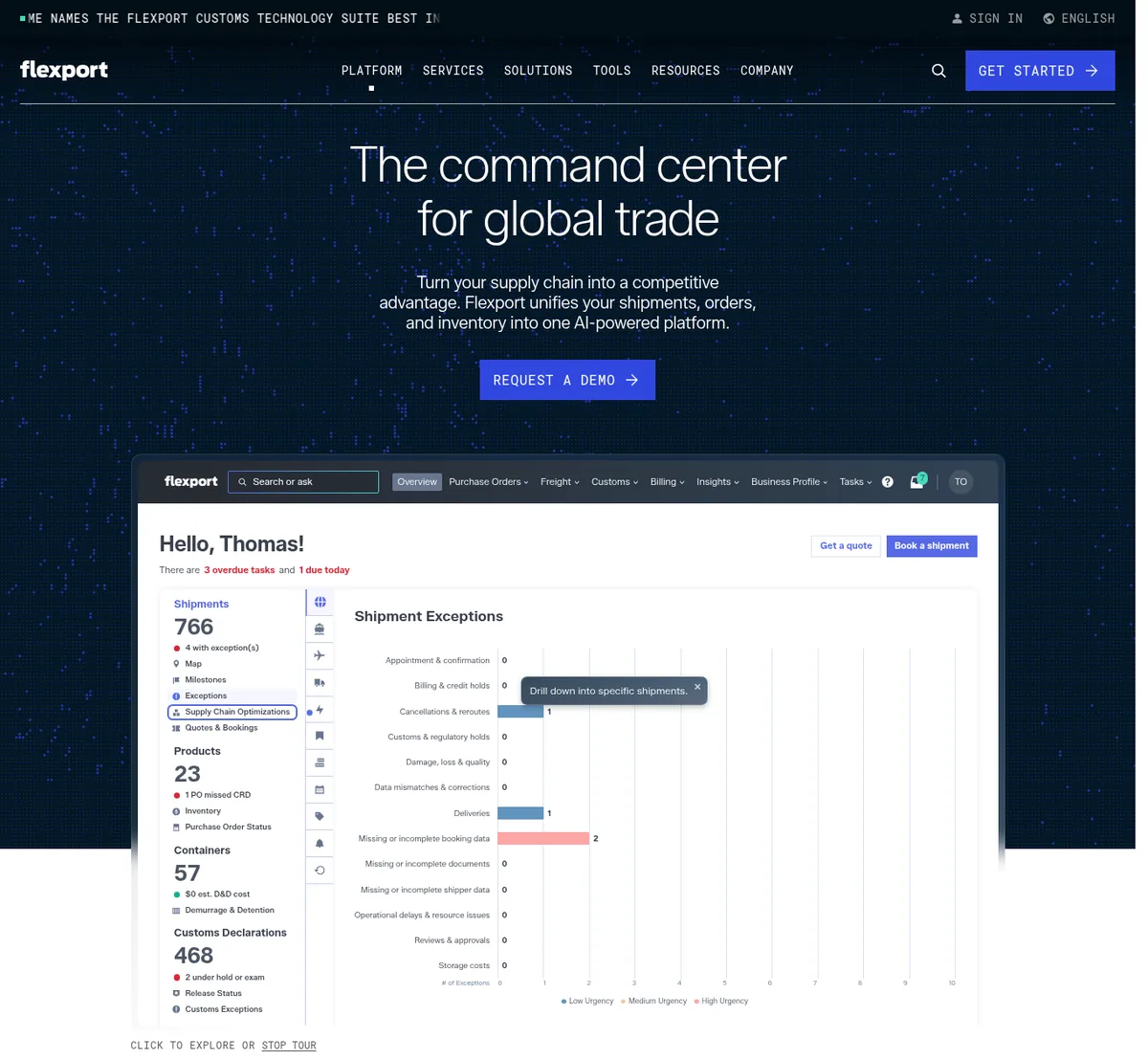Open the SERVICES menu
Screen dimensions: 1148x1059
pyautogui.click(x=453, y=71)
